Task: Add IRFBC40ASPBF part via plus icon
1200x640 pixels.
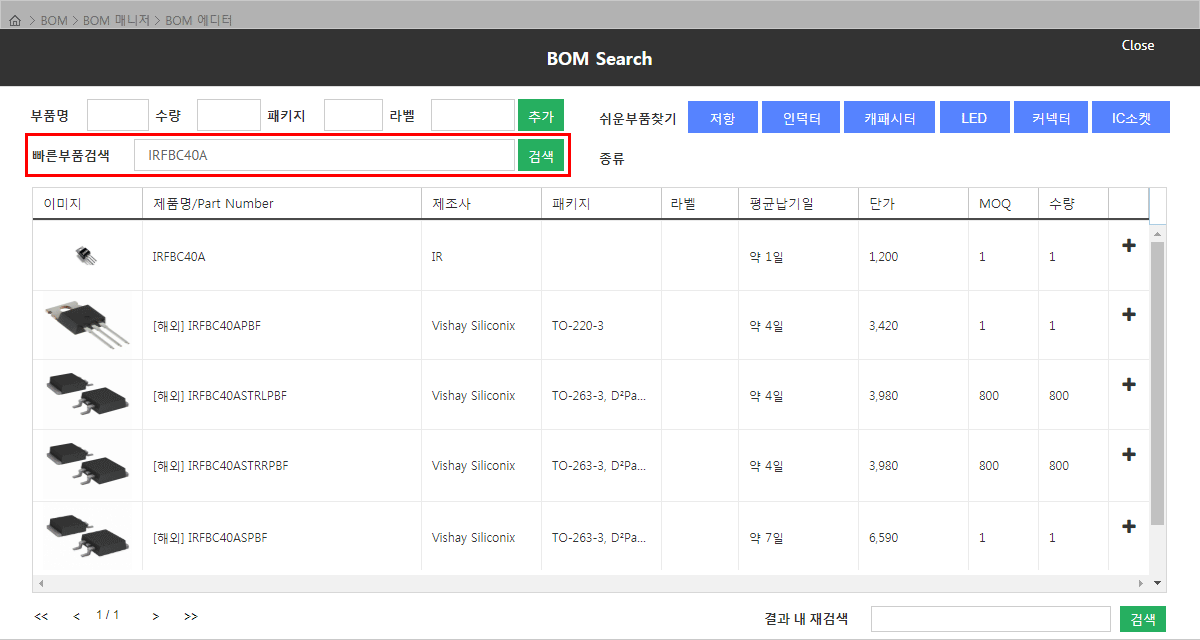Action: tap(1129, 527)
